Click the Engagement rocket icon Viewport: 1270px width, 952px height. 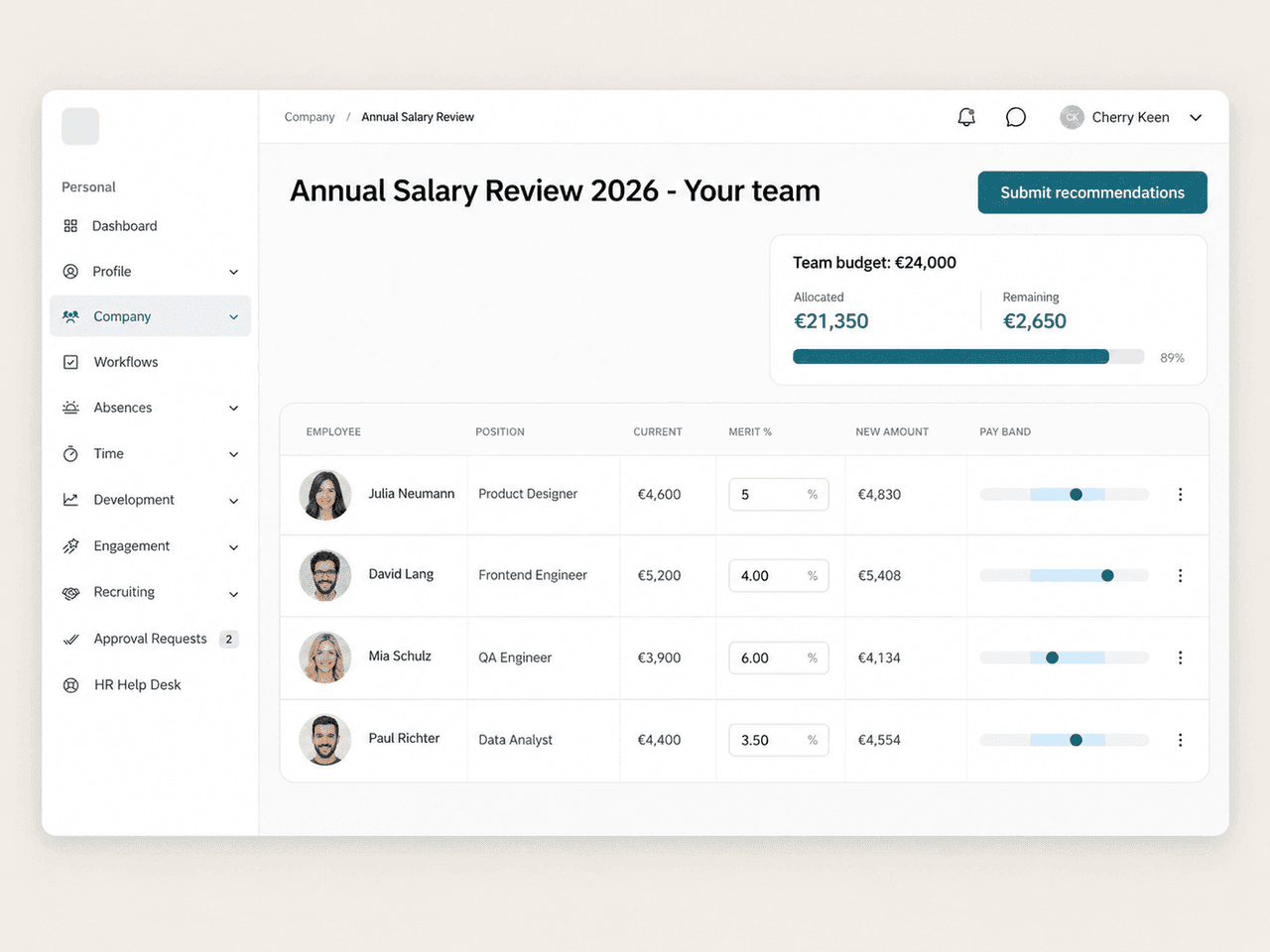point(70,546)
